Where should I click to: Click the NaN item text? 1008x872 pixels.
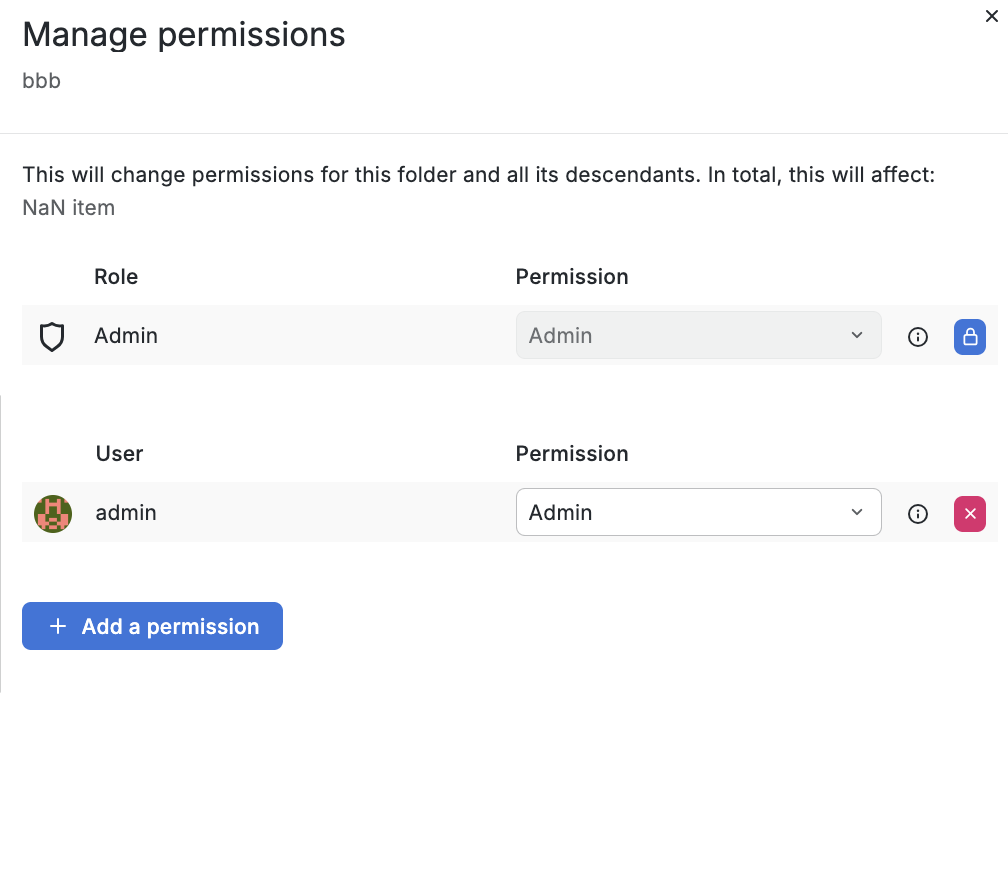[x=69, y=208]
